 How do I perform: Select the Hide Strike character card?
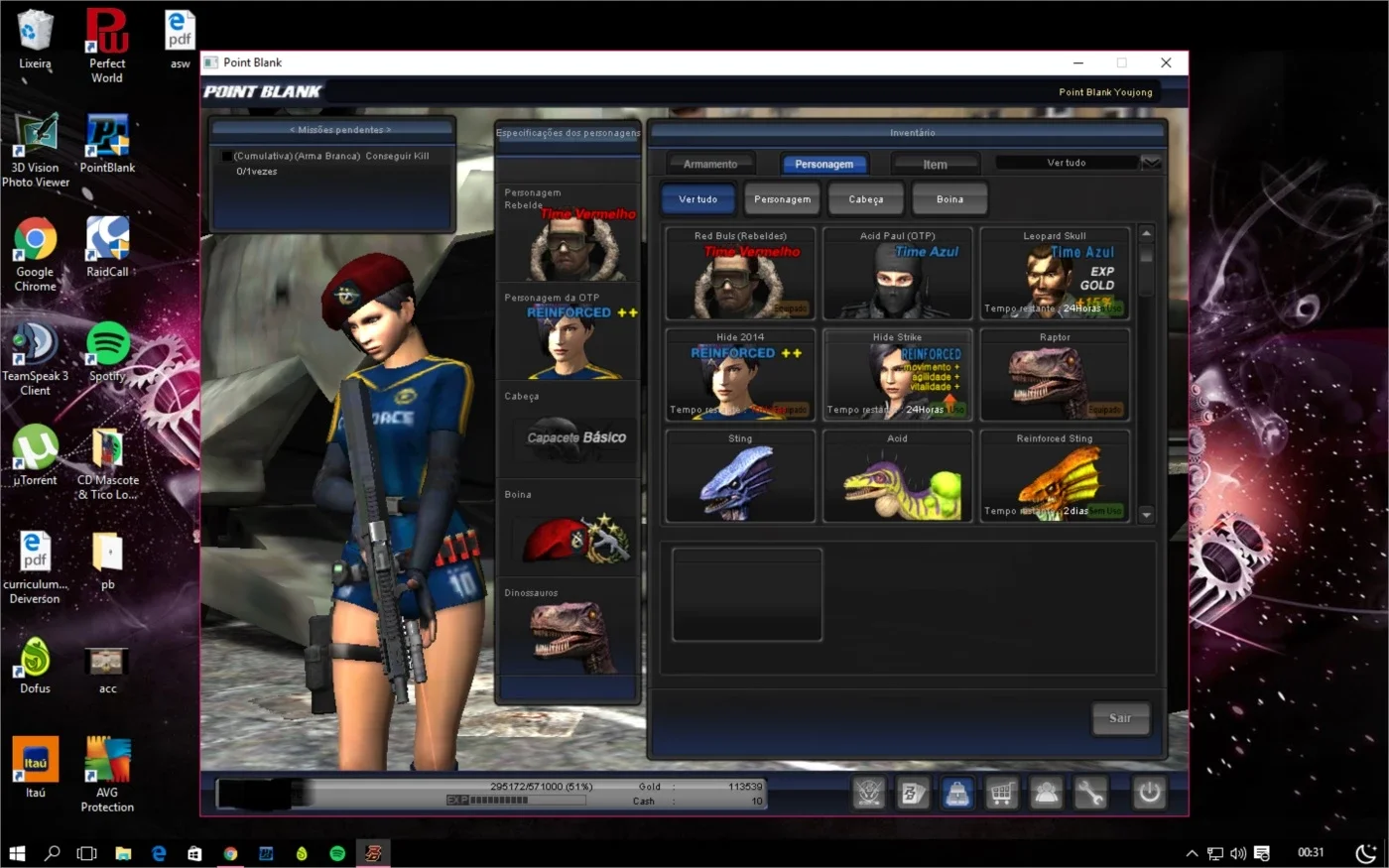coord(897,374)
